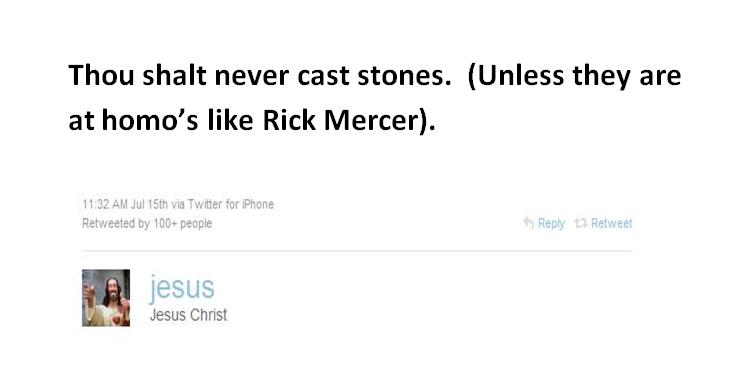Select the Reply text link
Screen dimensions: 733x384
point(551,224)
